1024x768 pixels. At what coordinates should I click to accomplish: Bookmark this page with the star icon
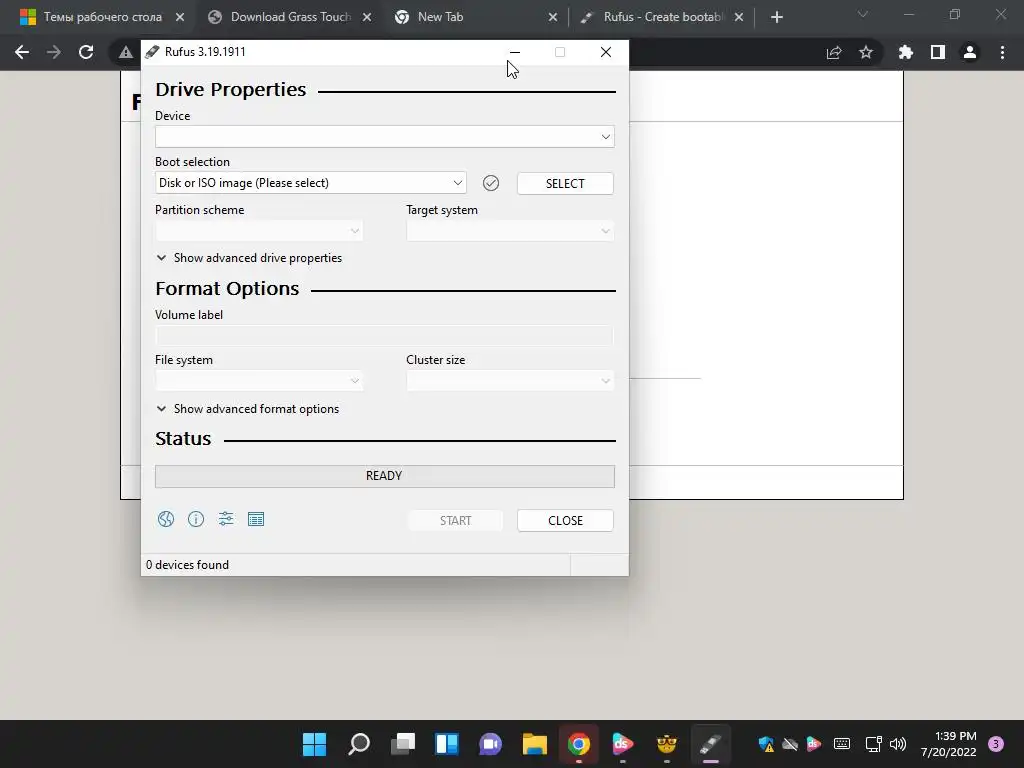pos(866,52)
